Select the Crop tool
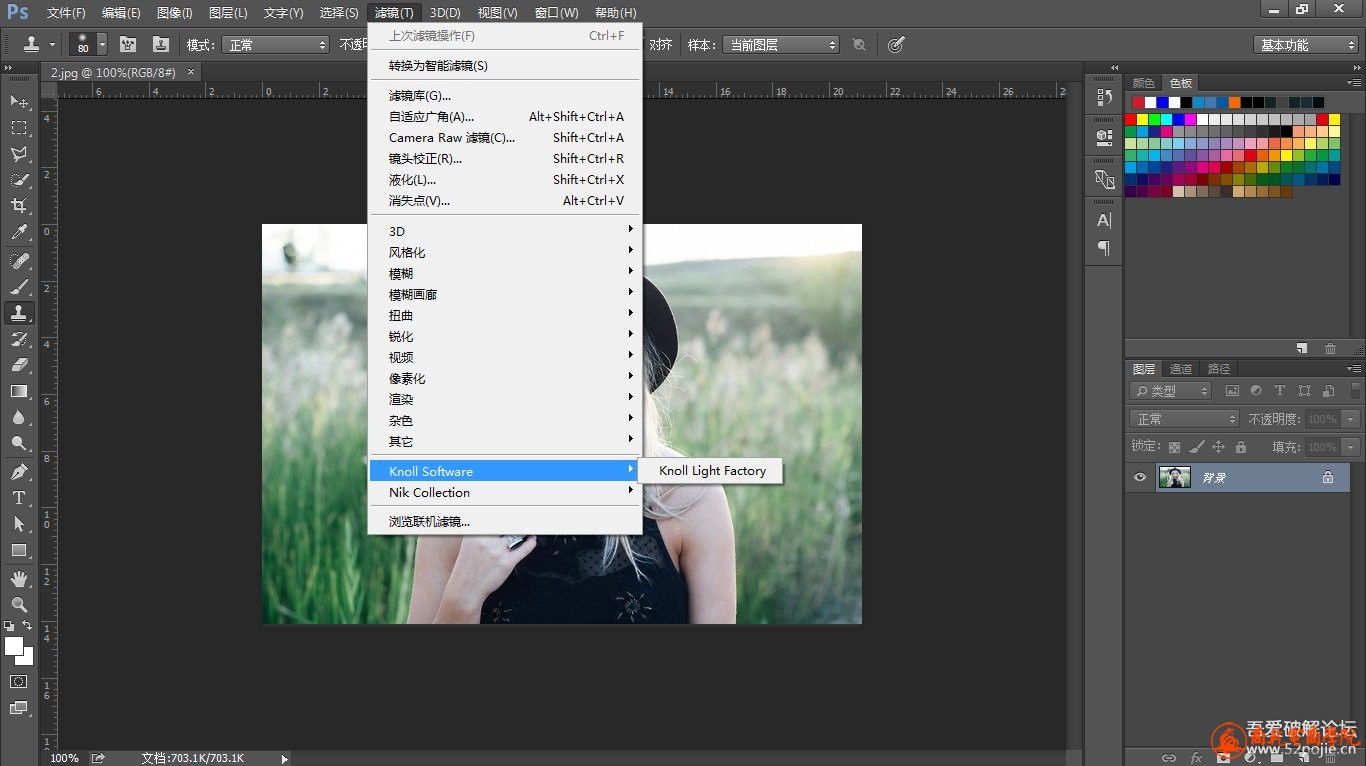 coord(18,206)
